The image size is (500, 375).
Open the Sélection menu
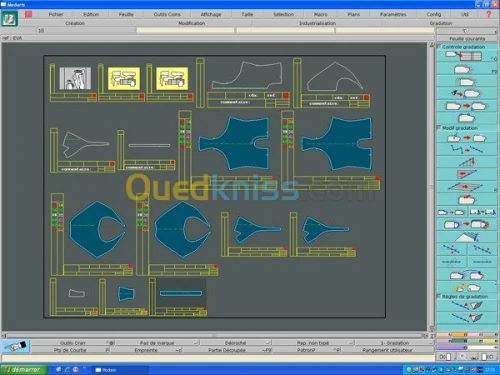(x=284, y=14)
